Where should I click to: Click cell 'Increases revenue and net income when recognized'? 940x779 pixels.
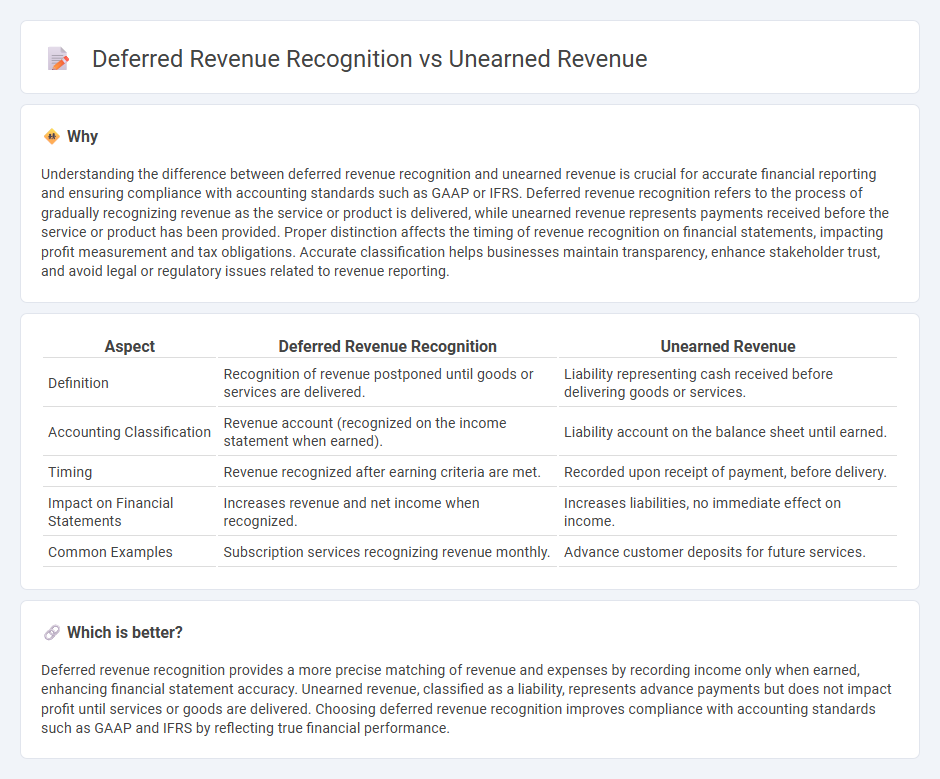pyautogui.click(x=387, y=512)
